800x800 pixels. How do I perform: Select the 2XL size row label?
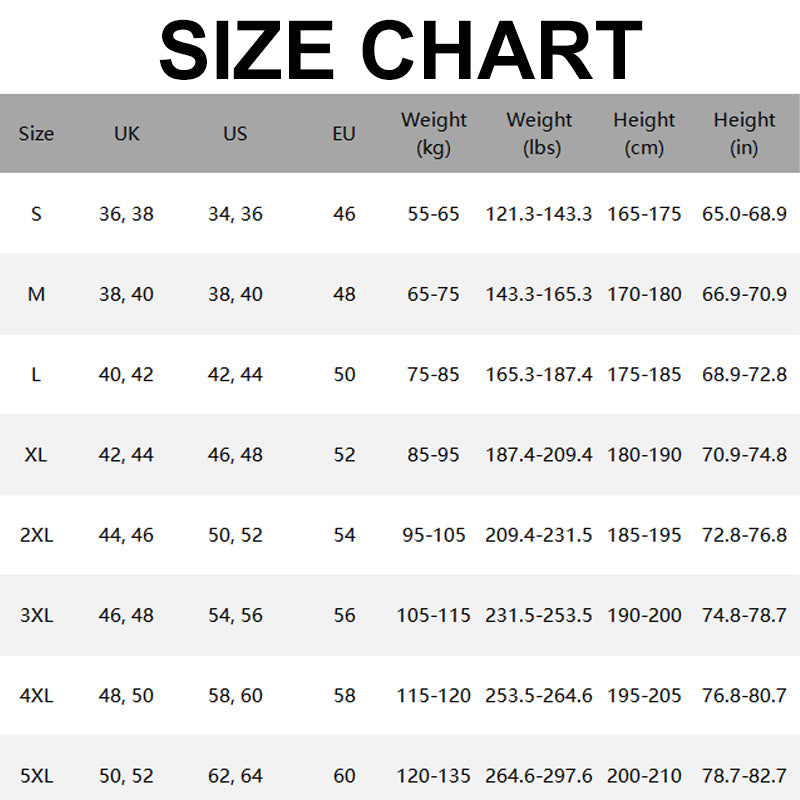(37, 535)
